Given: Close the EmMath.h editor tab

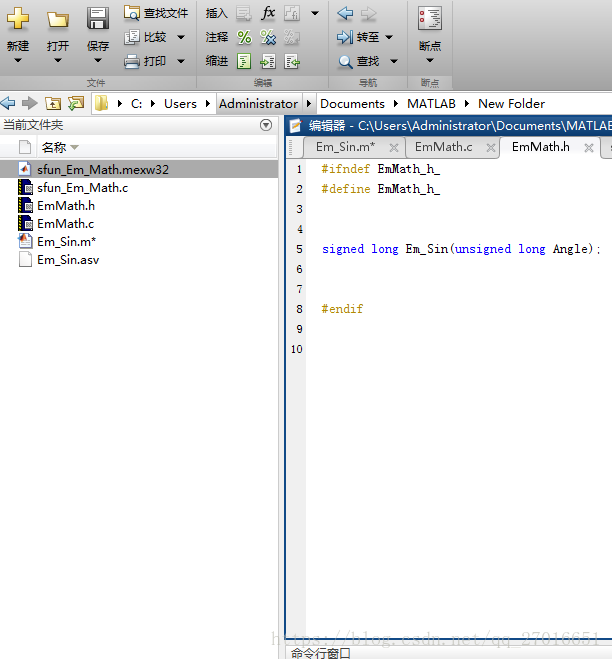Looking at the screenshot, I should 589,148.
